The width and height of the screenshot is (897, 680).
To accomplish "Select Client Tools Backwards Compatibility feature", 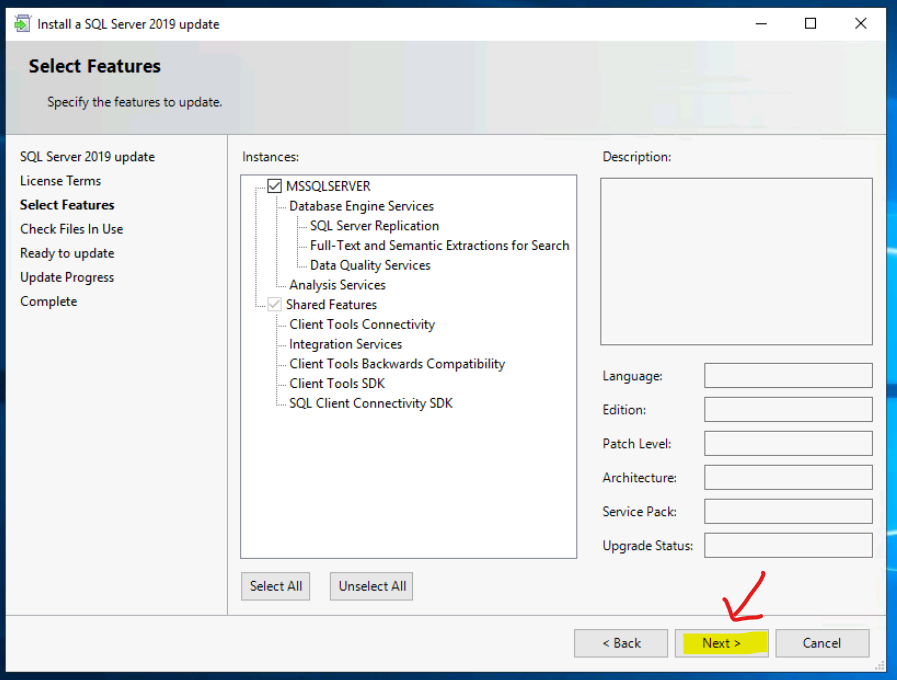I will pos(396,364).
